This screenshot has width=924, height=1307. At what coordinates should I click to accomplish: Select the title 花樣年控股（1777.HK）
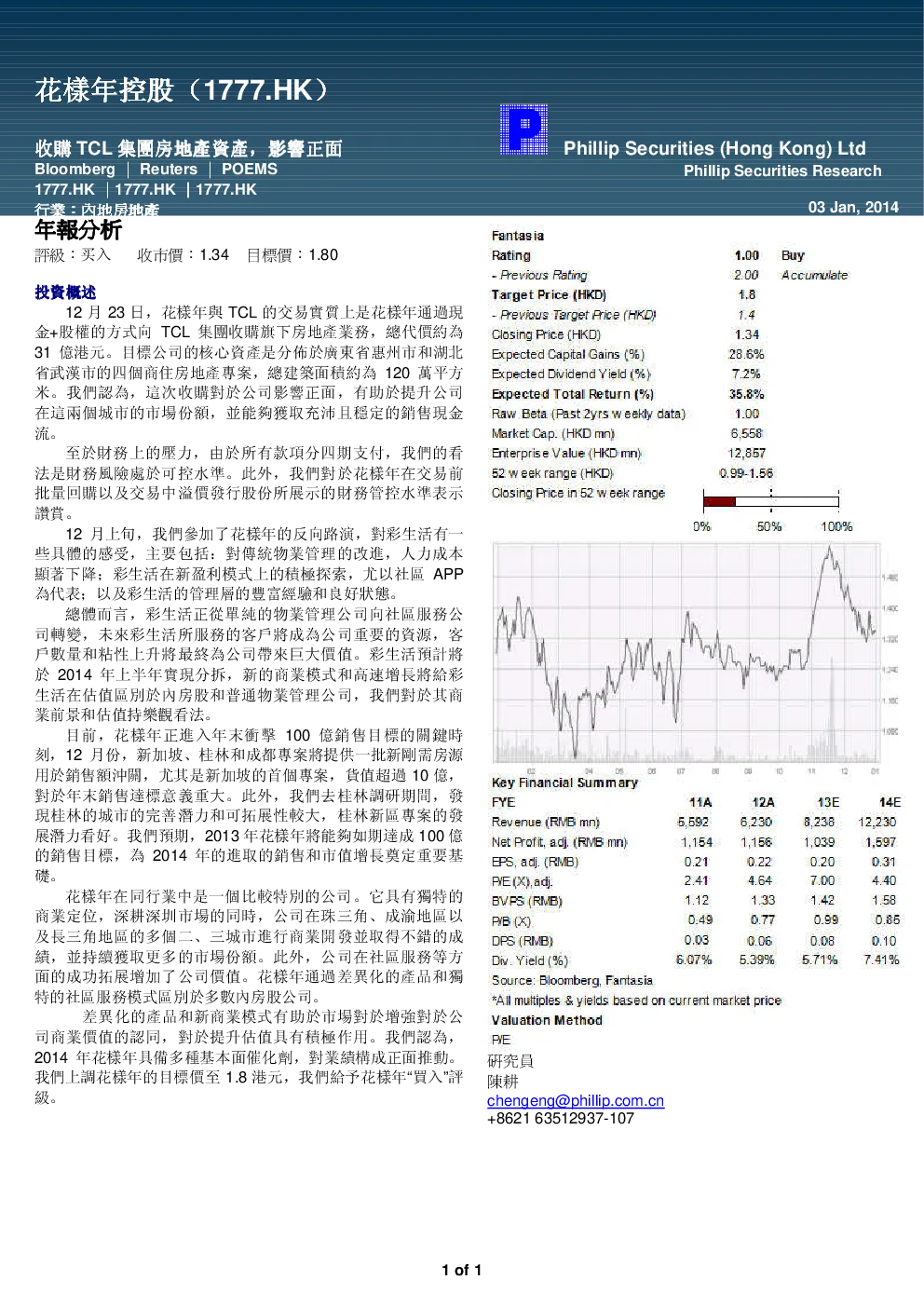click(183, 89)
